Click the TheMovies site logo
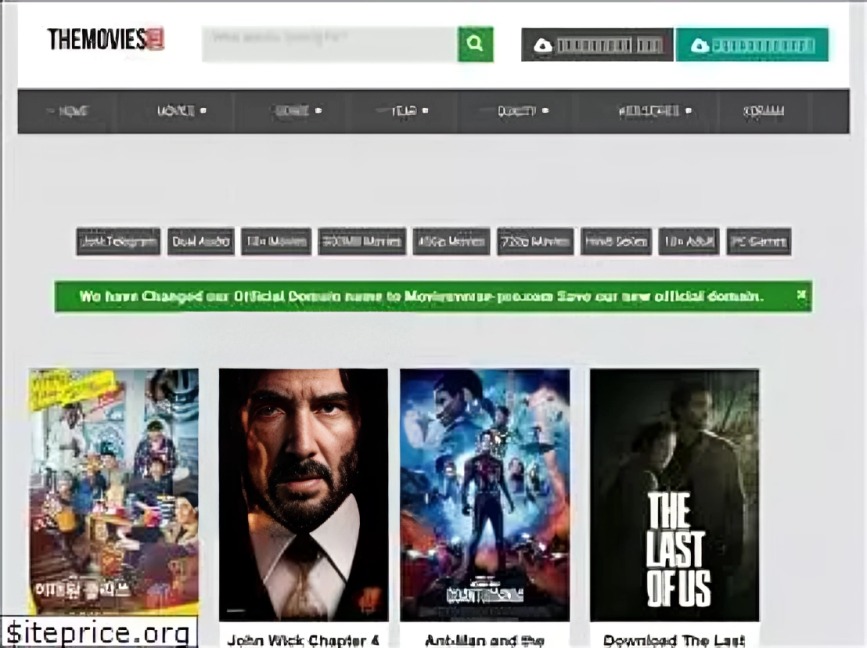 click(105, 39)
